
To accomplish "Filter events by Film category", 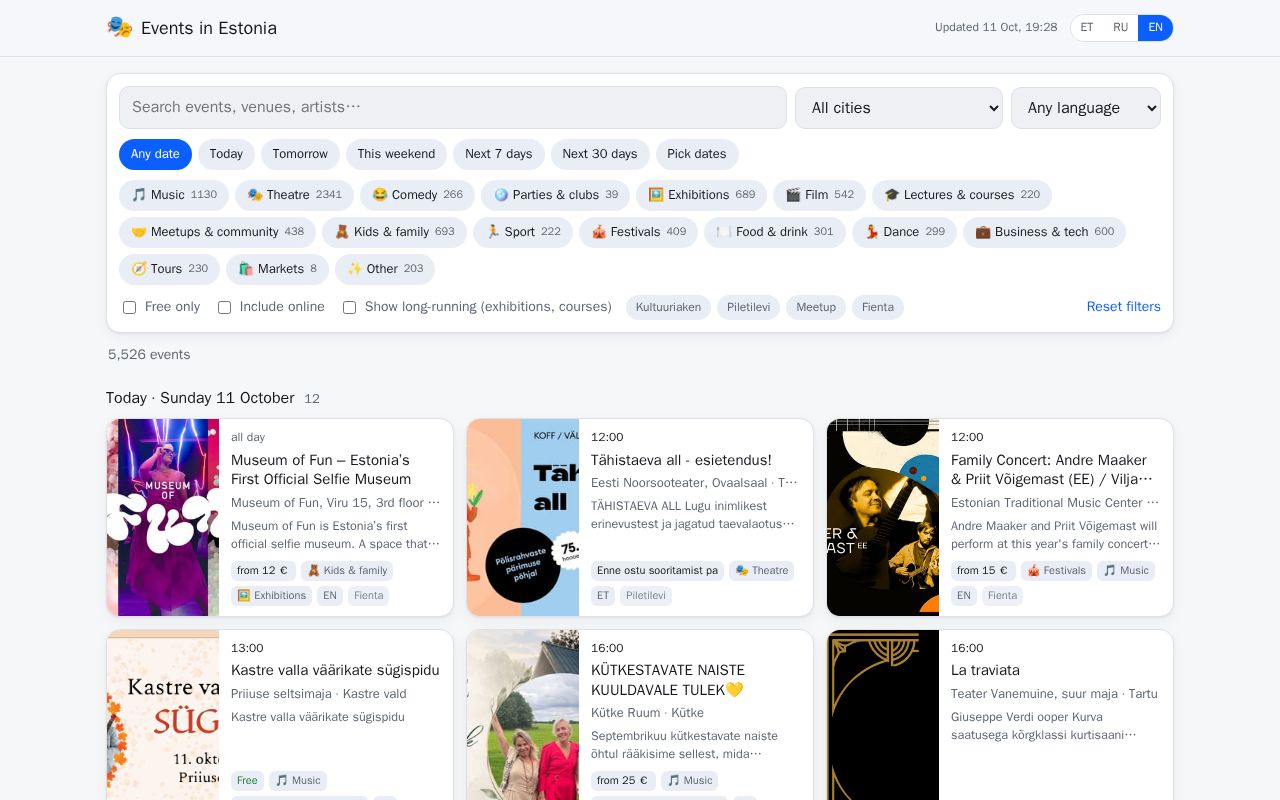I will 819,195.
